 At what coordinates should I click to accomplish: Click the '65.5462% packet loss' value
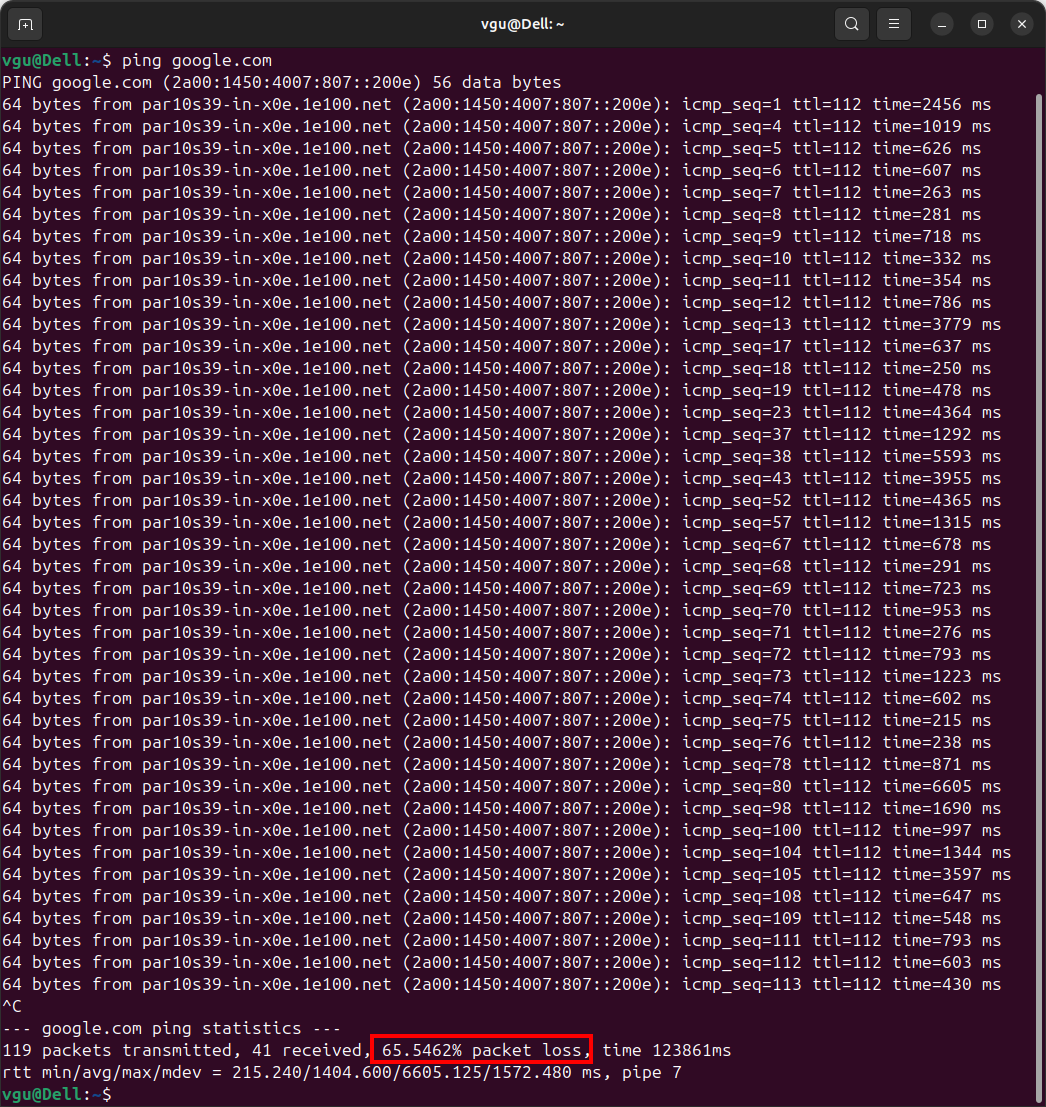tap(481, 1051)
